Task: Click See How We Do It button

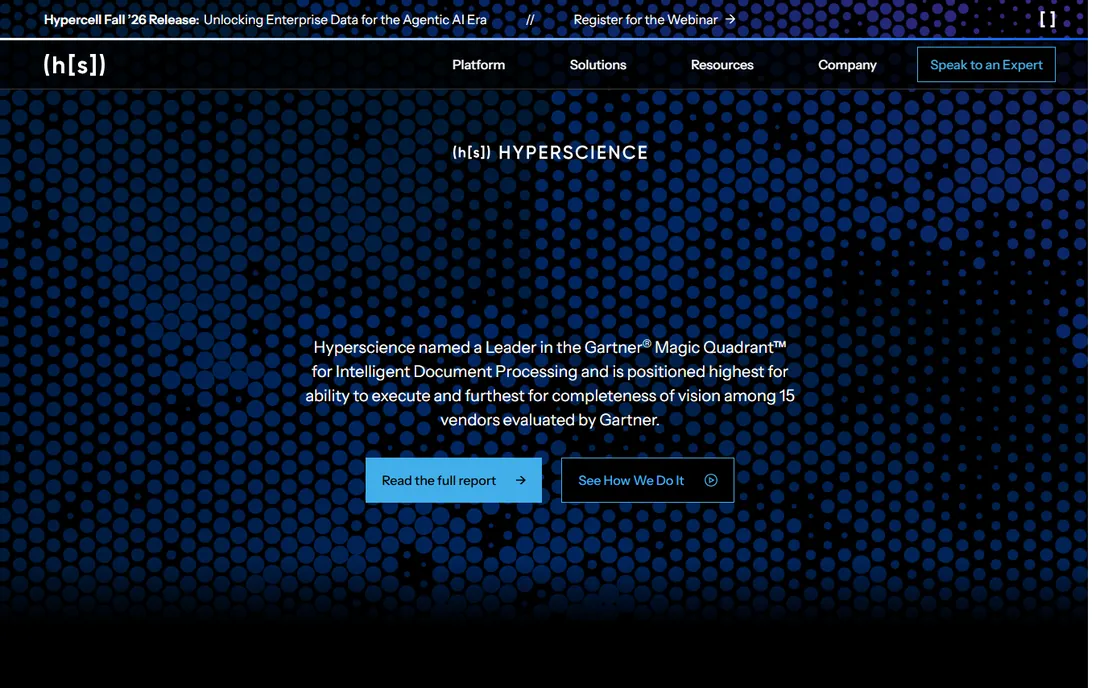Action: point(647,480)
